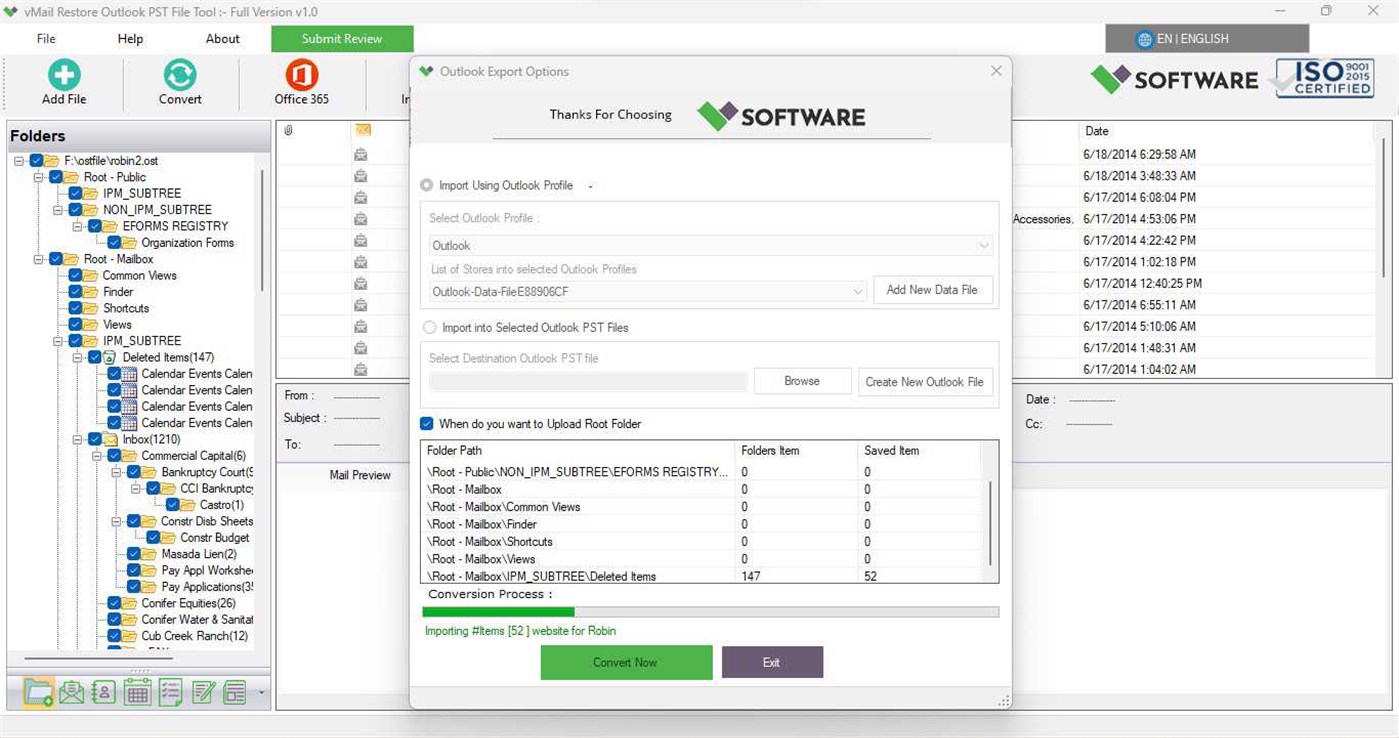1399x738 pixels.
Task: Select the Convert toolbar icon
Action: point(179,80)
